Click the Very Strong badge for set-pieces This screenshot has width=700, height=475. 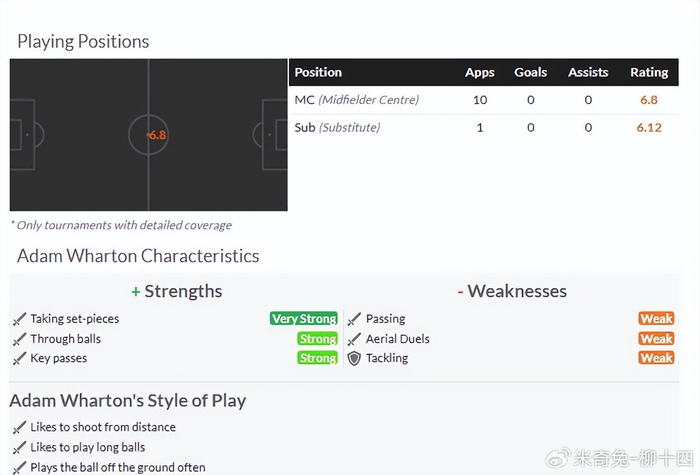303,319
